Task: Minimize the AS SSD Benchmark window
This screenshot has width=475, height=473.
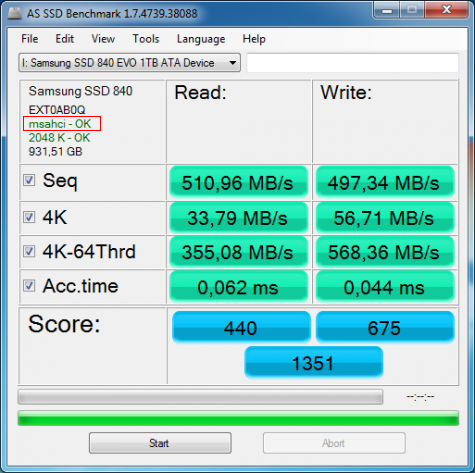Action: click(x=387, y=10)
